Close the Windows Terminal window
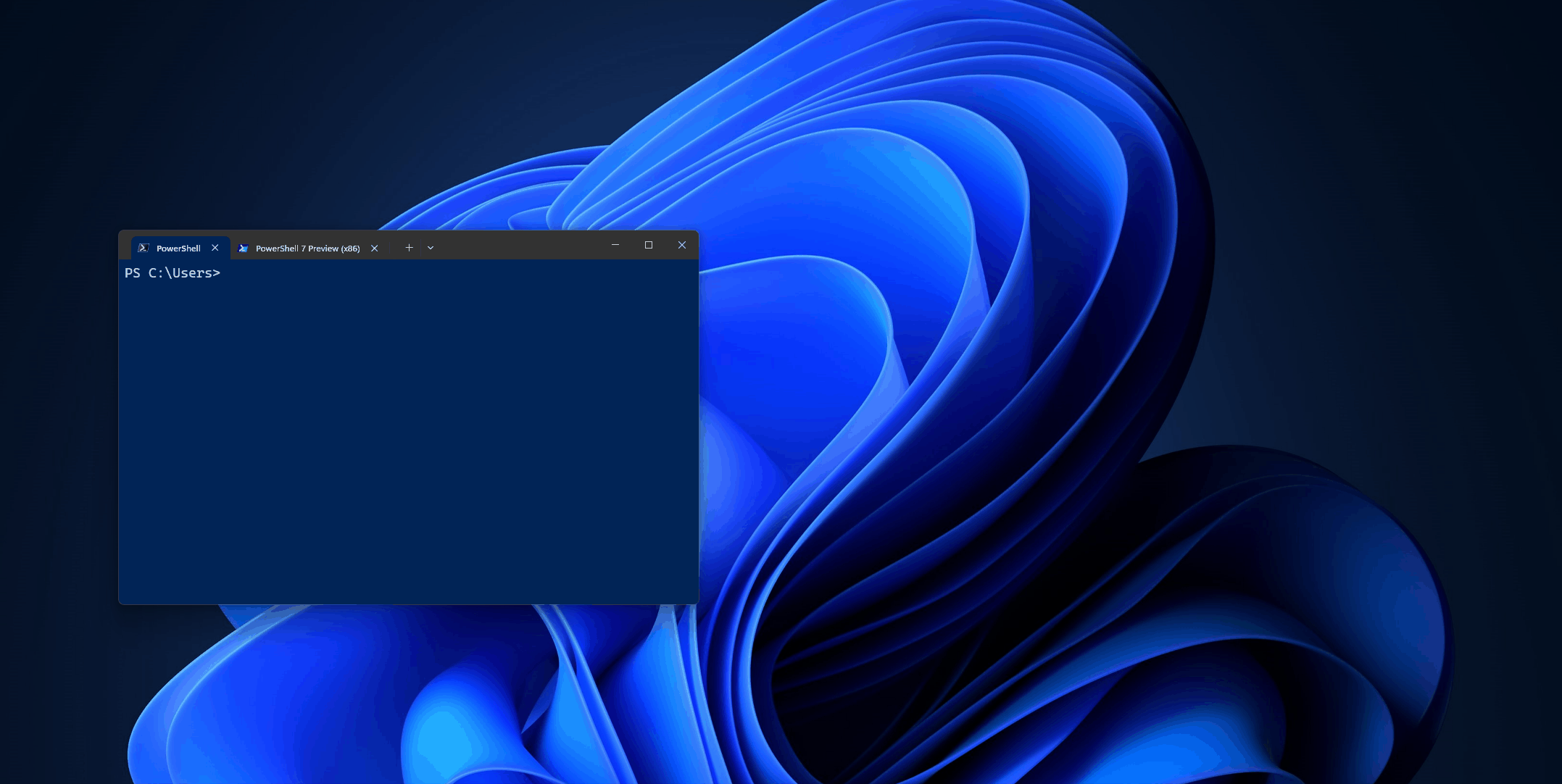The width and height of the screenshot is (1562, 784). click(681, 246)
